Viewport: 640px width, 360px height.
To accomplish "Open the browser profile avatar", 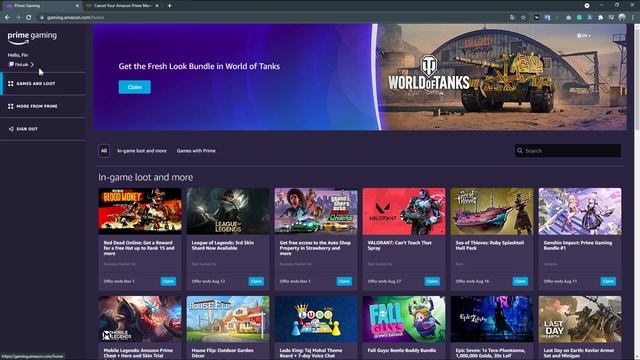I will pos(622,17).
